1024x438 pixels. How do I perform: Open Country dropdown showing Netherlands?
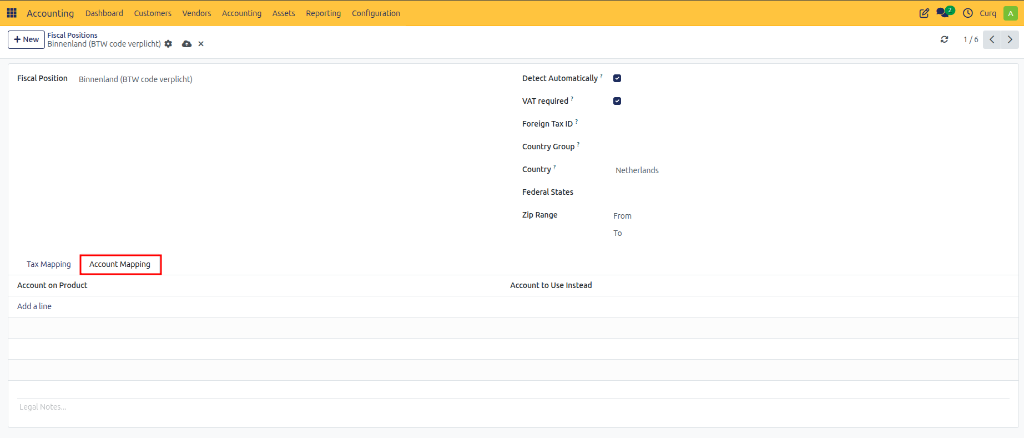(x=810, y=170)
